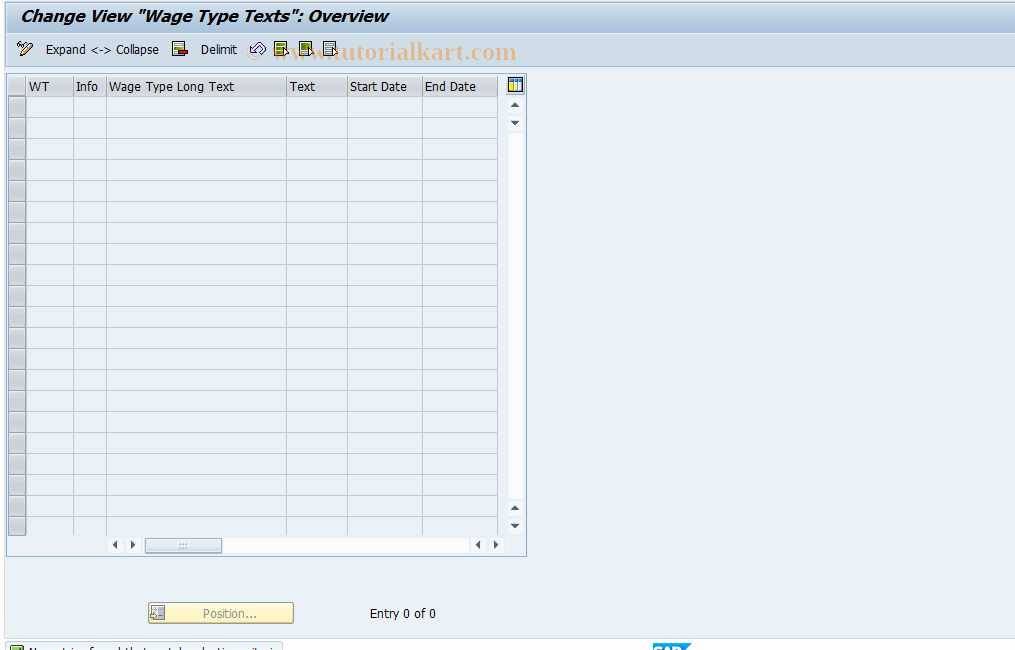The width and height of the screenshot is (1015, 650).
Task: Click the first row Wage Type Long Text cell
Action: point(196,107)
